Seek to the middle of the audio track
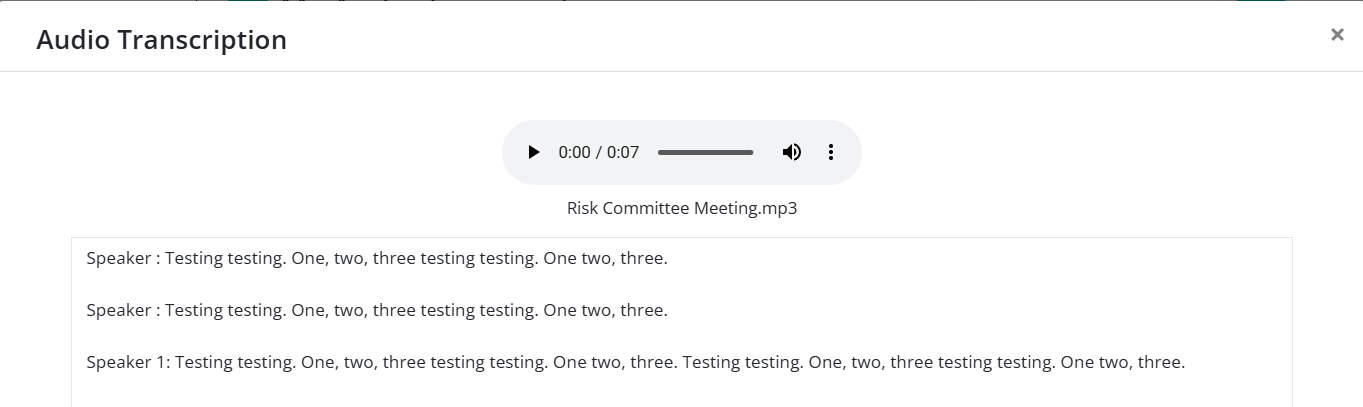This screenshot has height=407, width=1363. click(706, 153)
